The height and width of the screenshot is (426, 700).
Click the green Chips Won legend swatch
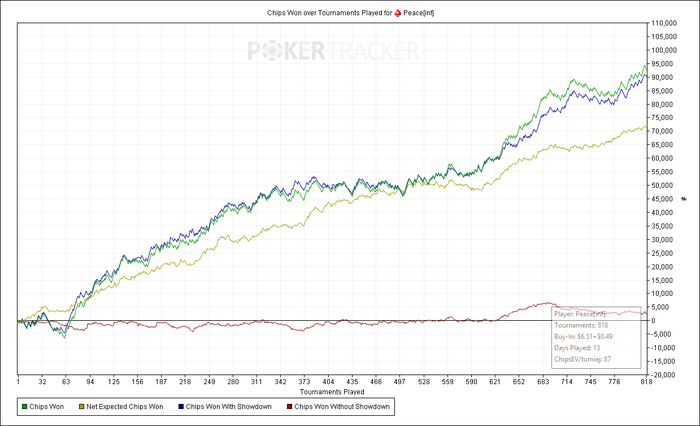(x=25, y=407)
